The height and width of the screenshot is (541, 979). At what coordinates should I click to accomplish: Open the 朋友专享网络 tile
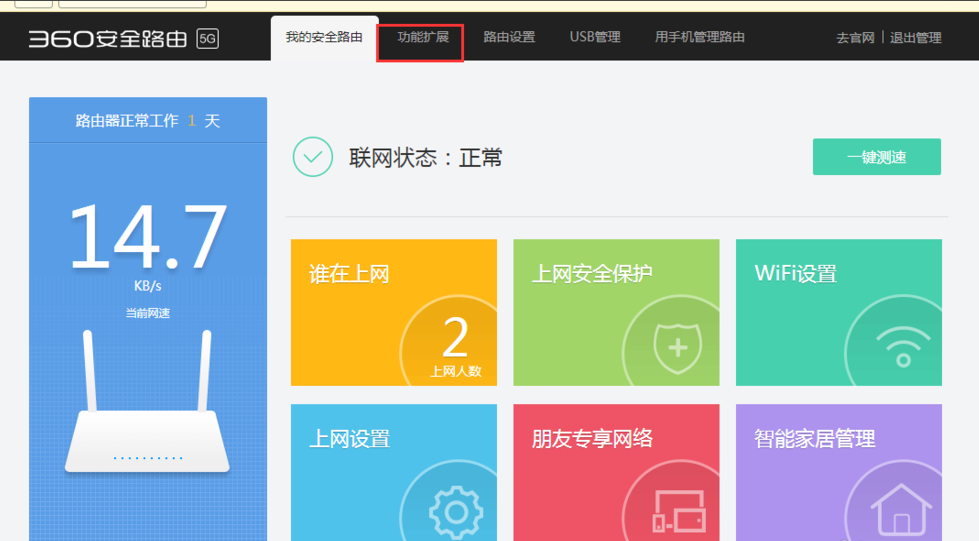click(x=616, y=472)
